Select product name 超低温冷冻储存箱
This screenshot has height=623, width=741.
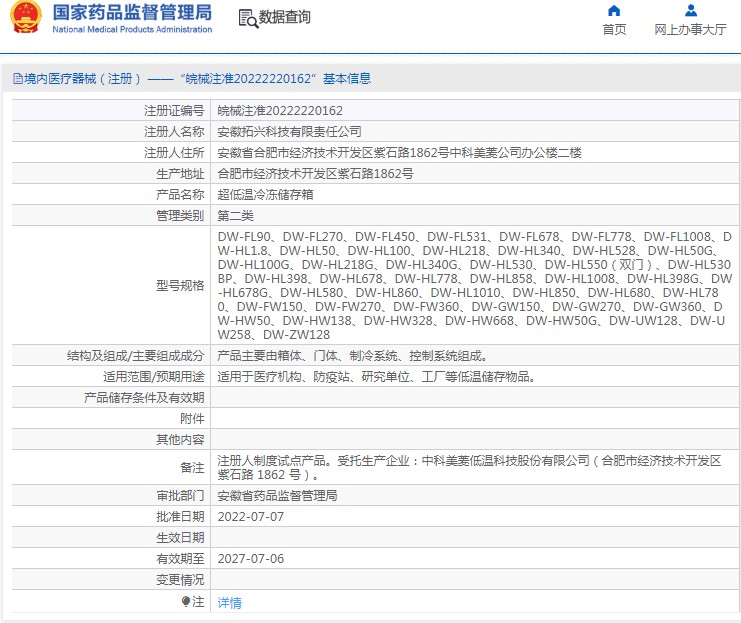pyautogui.click(x=265, y=195)
